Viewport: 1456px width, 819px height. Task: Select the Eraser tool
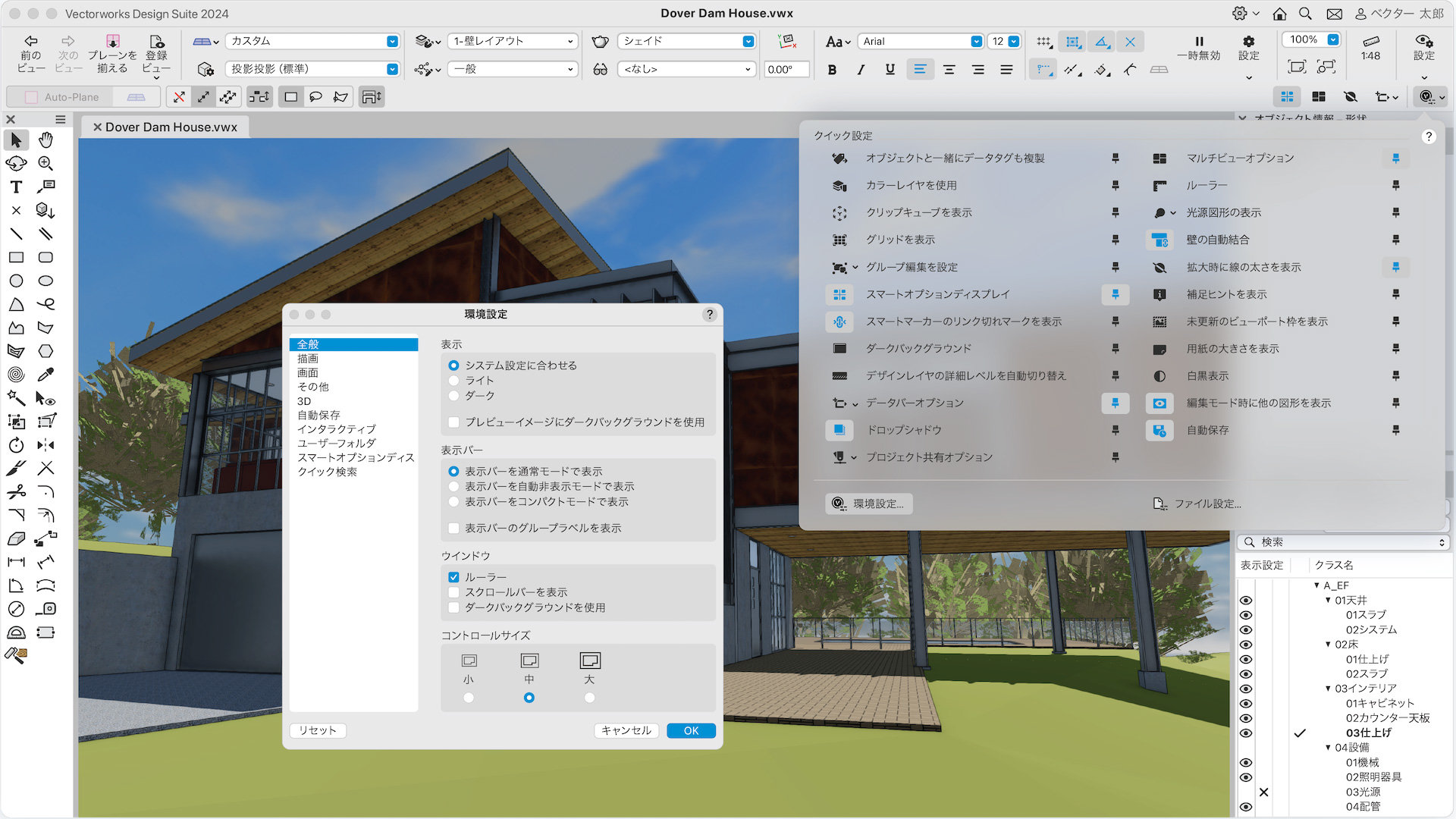16,539
